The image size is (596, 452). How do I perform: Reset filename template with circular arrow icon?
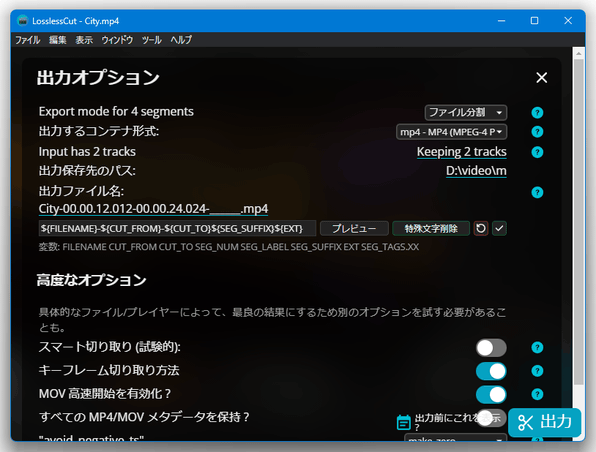click(481, 228)
